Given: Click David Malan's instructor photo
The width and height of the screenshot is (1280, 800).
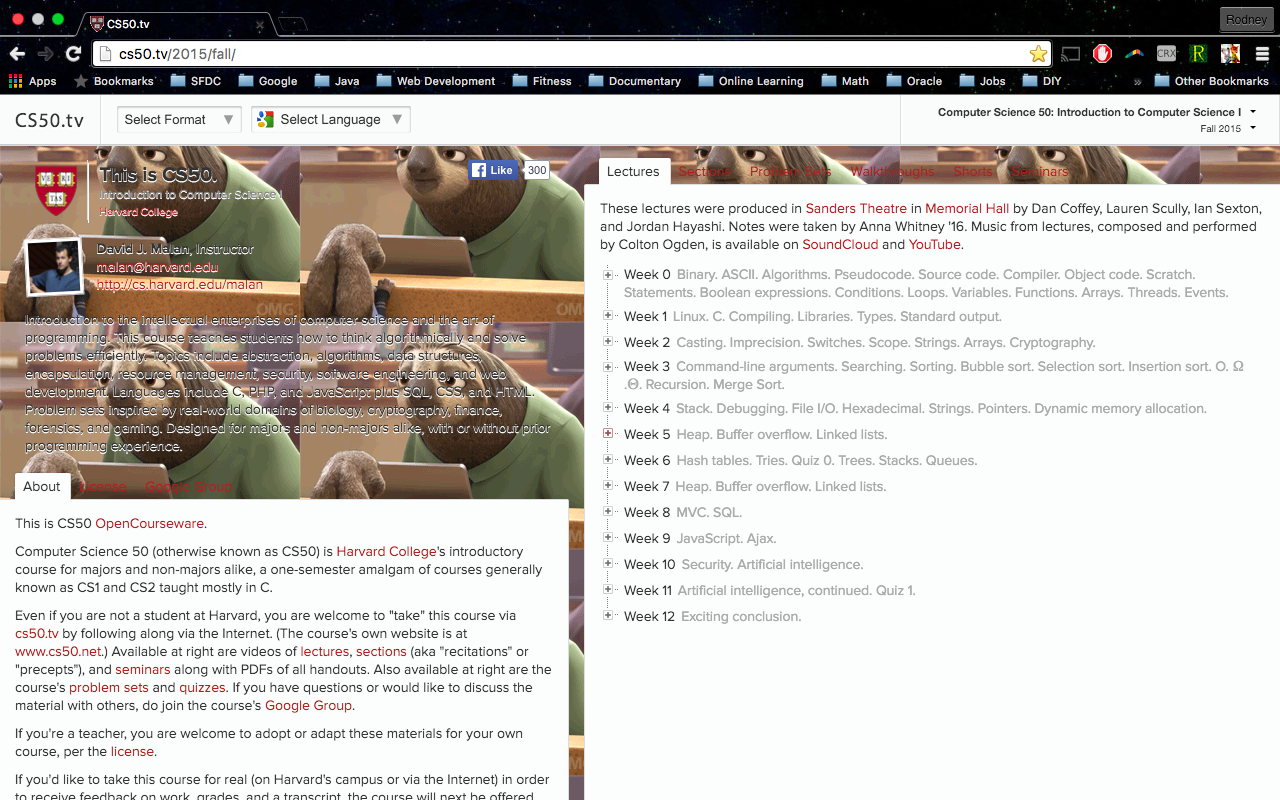Looking at the screenshot, I should tap(54, 267).
